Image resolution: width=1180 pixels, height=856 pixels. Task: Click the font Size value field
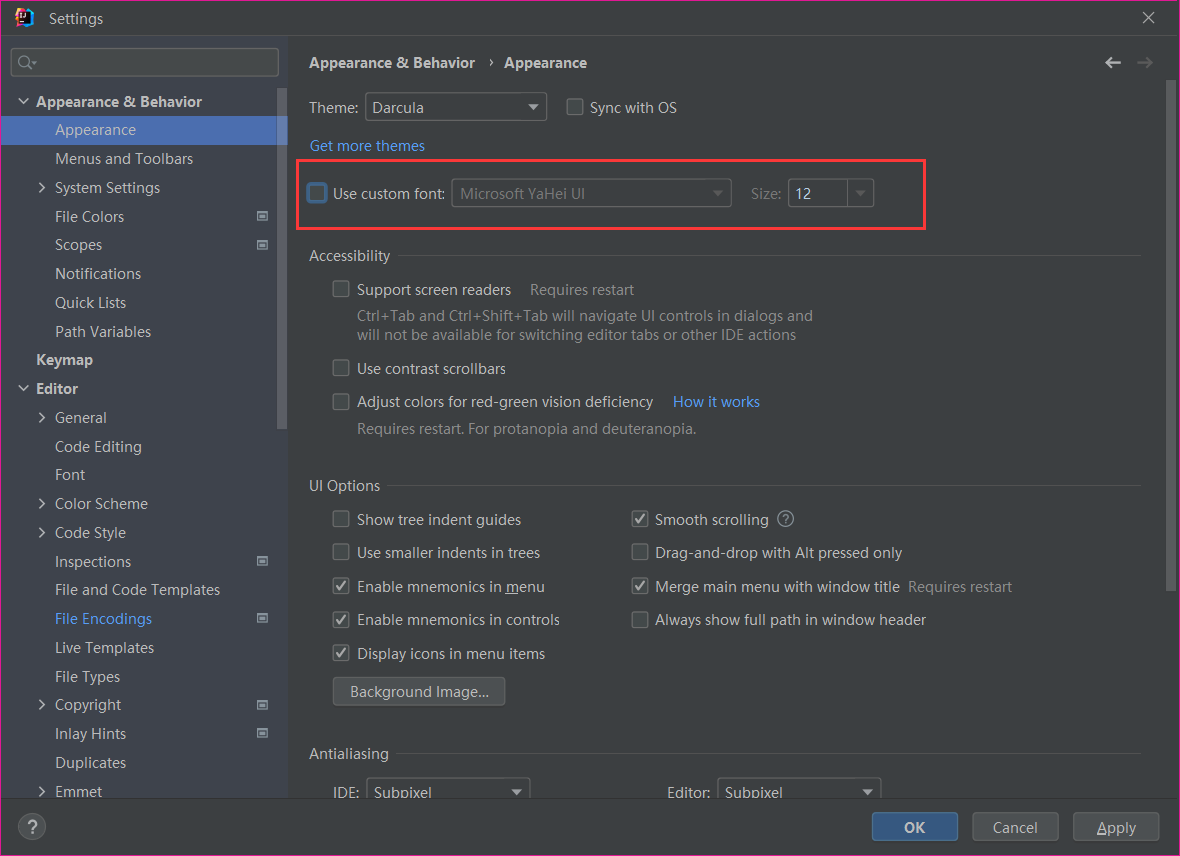(818, 193)
